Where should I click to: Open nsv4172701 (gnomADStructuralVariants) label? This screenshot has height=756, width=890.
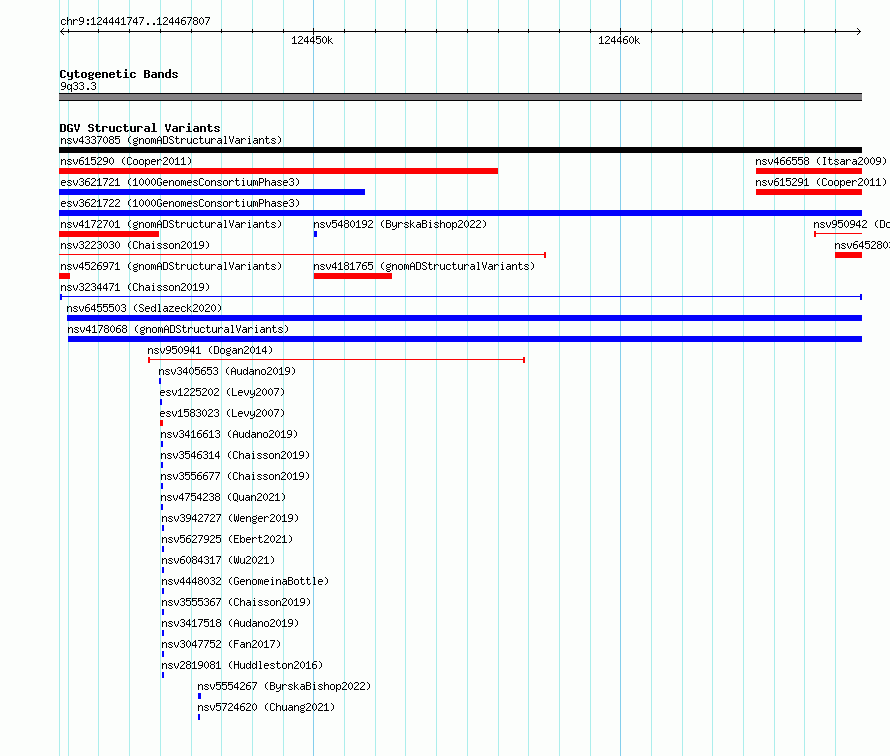pyautogui.click(x=171, y=224)
